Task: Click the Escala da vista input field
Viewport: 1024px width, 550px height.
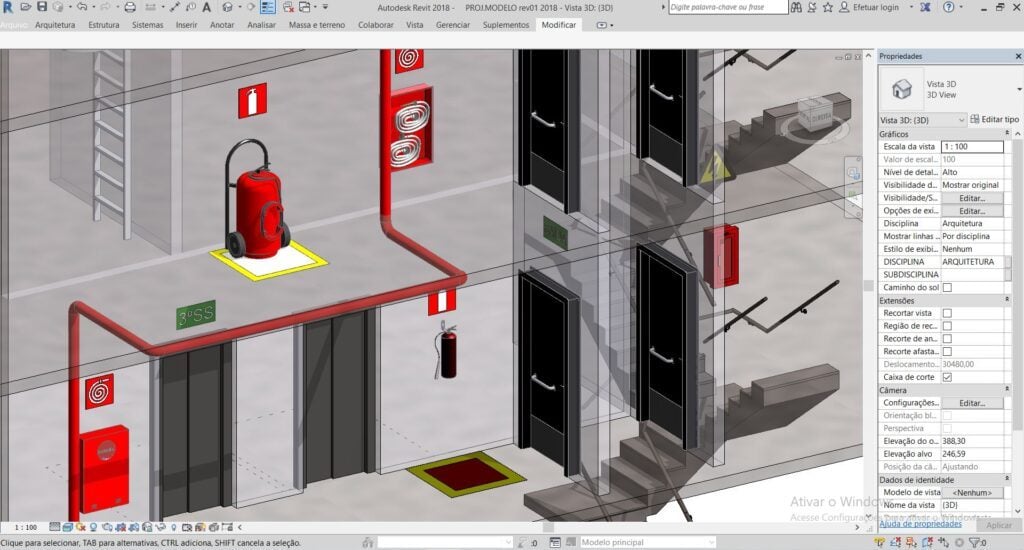Action: (972, 146)
